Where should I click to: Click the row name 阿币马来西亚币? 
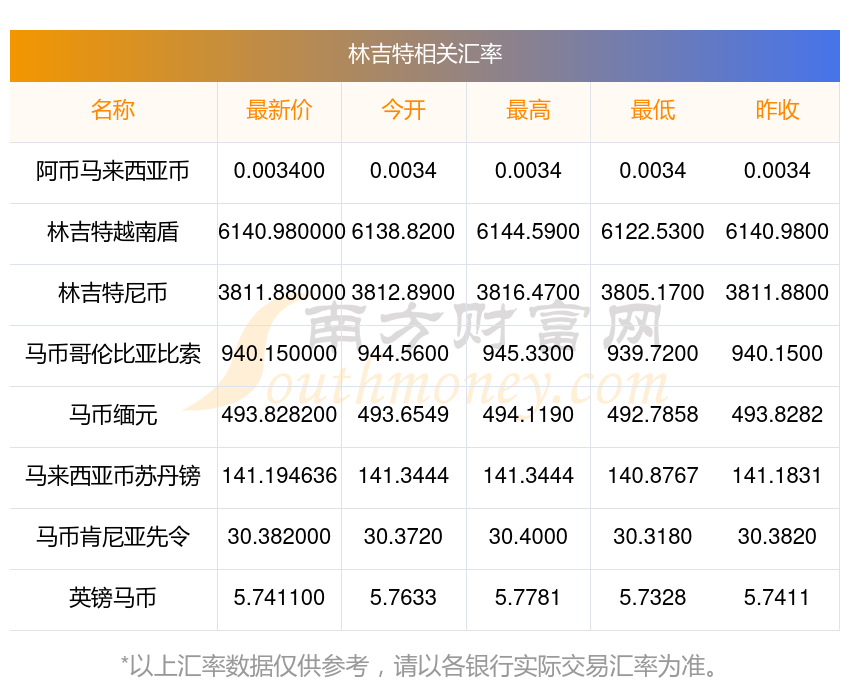pos(113,171)
